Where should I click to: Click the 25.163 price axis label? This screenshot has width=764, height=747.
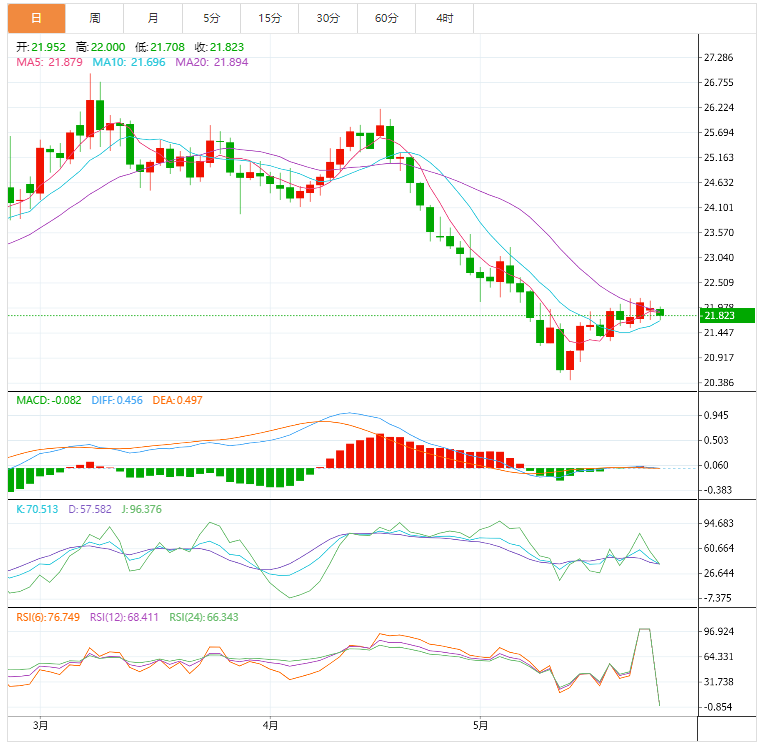[x=719, y=158]
